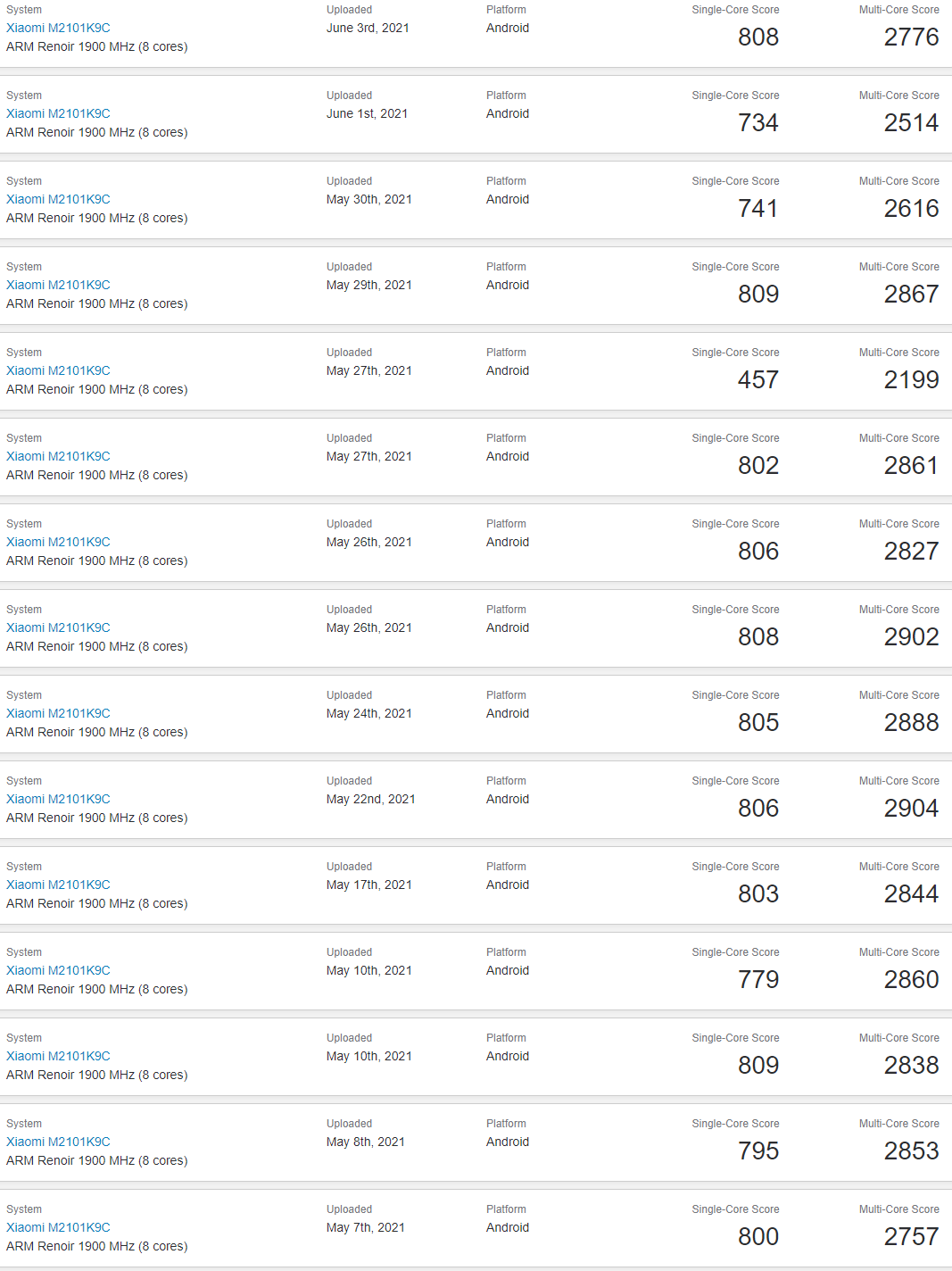Open the Xiaomi result with single-core 779

click(x=58, y=970)
